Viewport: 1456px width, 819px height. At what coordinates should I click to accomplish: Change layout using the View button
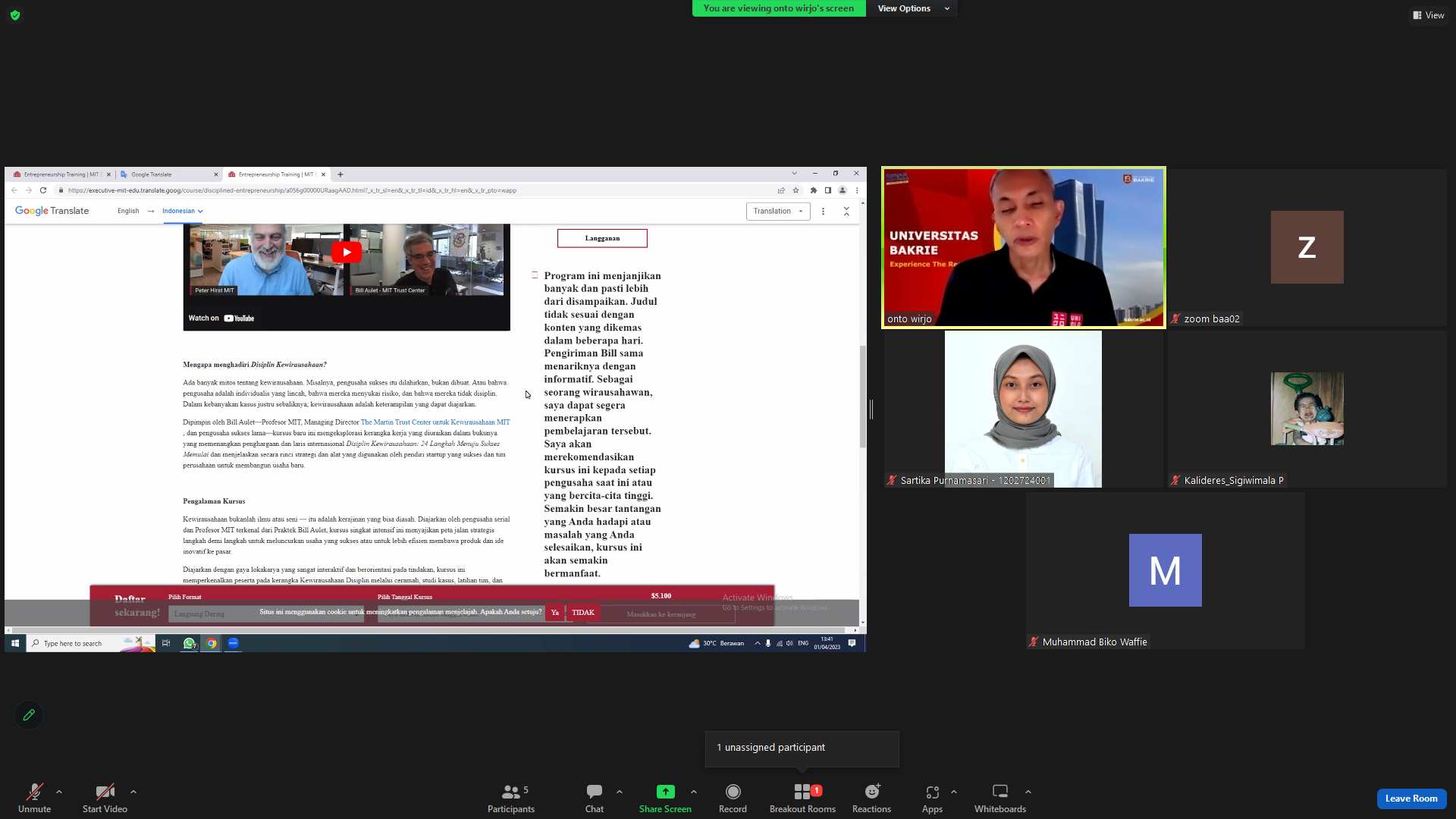pos(1429,15)
